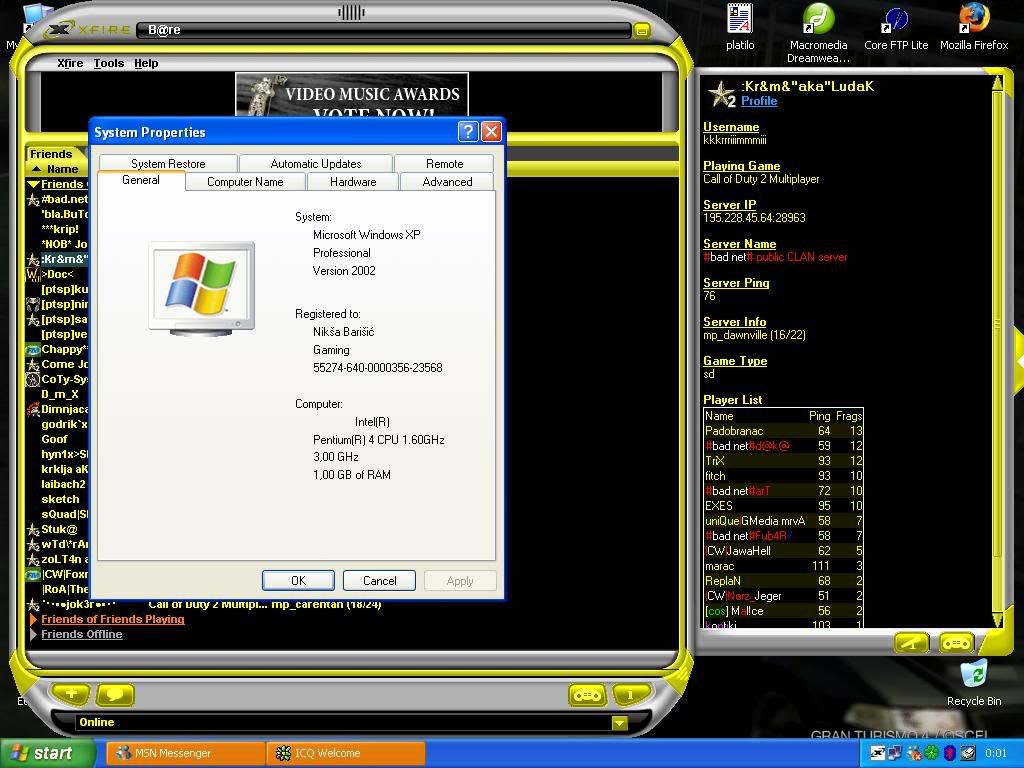The width and height of the screenshot is (1024, 768).
Task: Open Macromedia Dreamweaver desktop shortcut
Action: click(818, 33)
